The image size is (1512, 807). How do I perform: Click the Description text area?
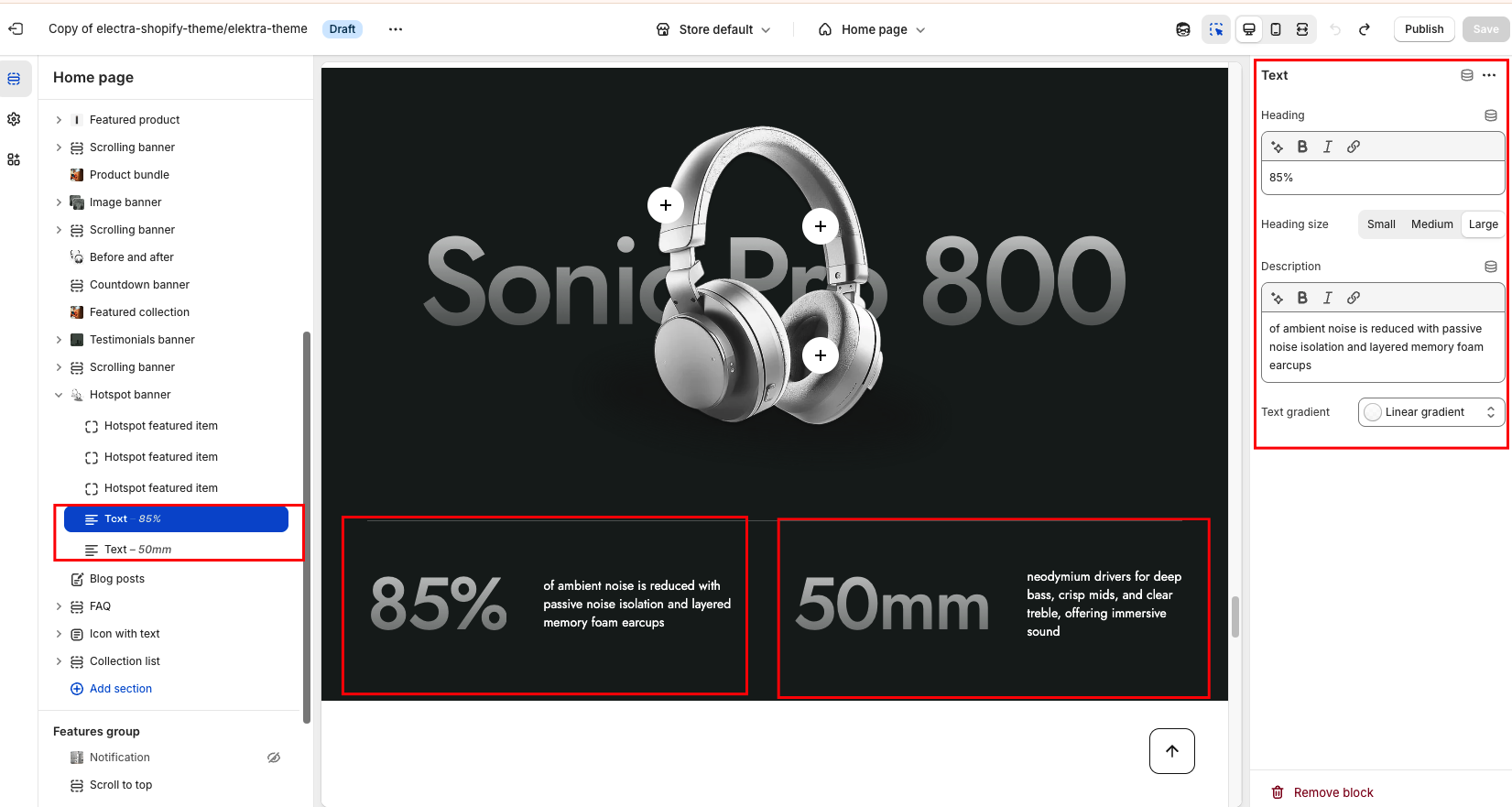point(1383,347)
